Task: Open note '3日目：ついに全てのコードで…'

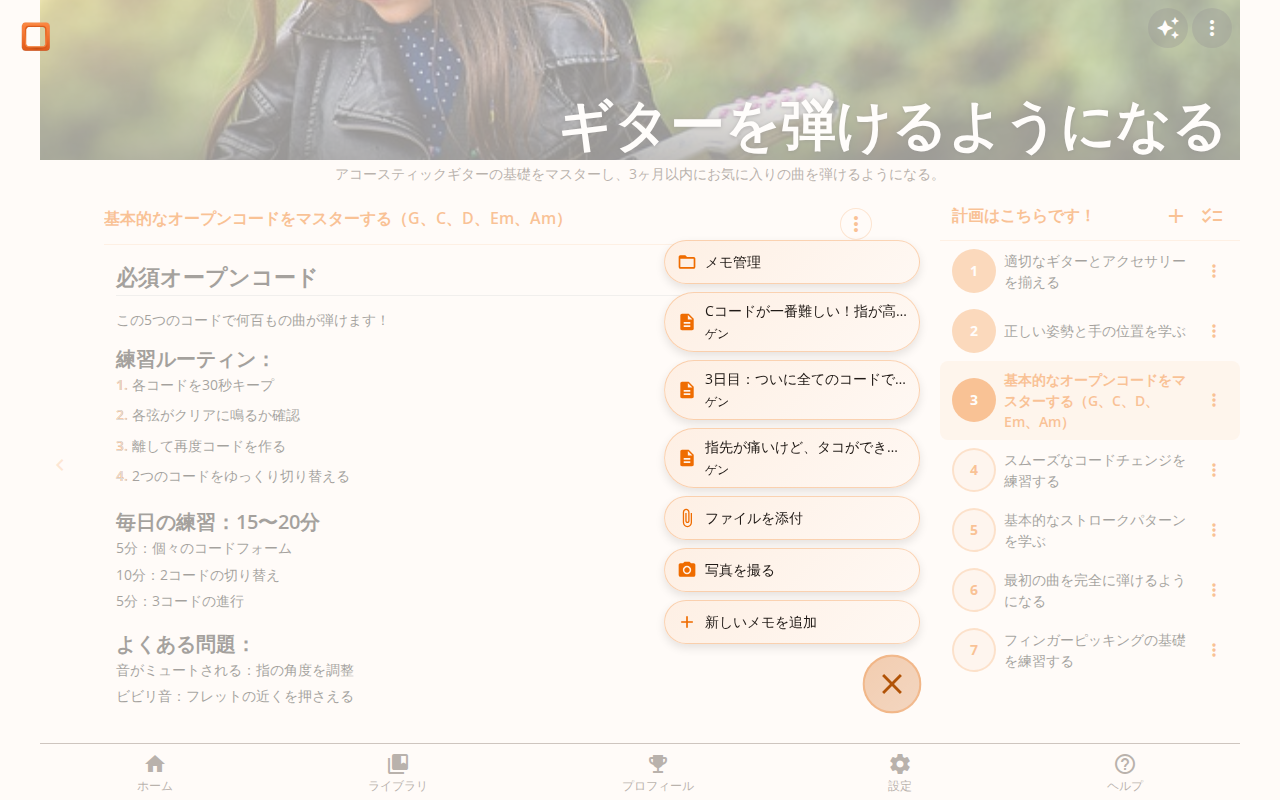Action: 792,390
